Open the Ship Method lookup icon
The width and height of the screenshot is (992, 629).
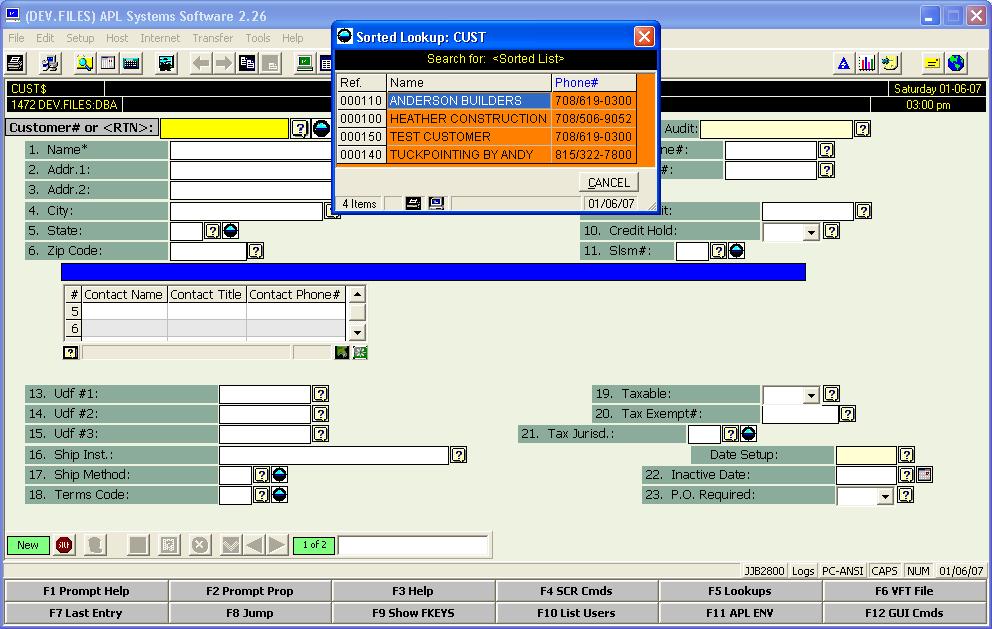pyautogui.click(x=280, y=475)
